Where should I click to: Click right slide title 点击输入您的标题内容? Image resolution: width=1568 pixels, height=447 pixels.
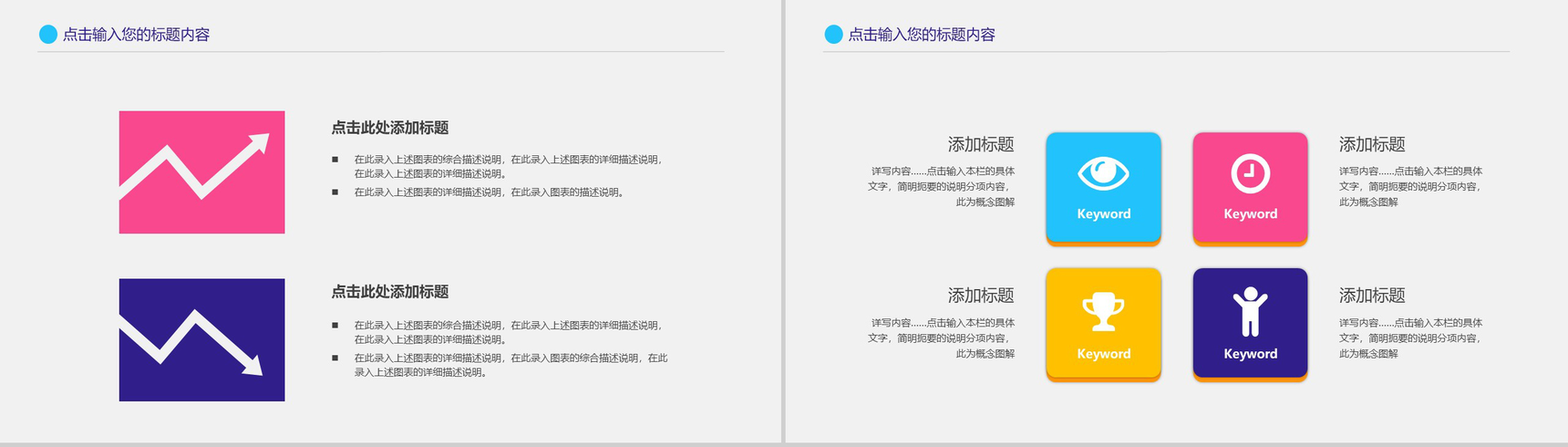click(921, 35)
